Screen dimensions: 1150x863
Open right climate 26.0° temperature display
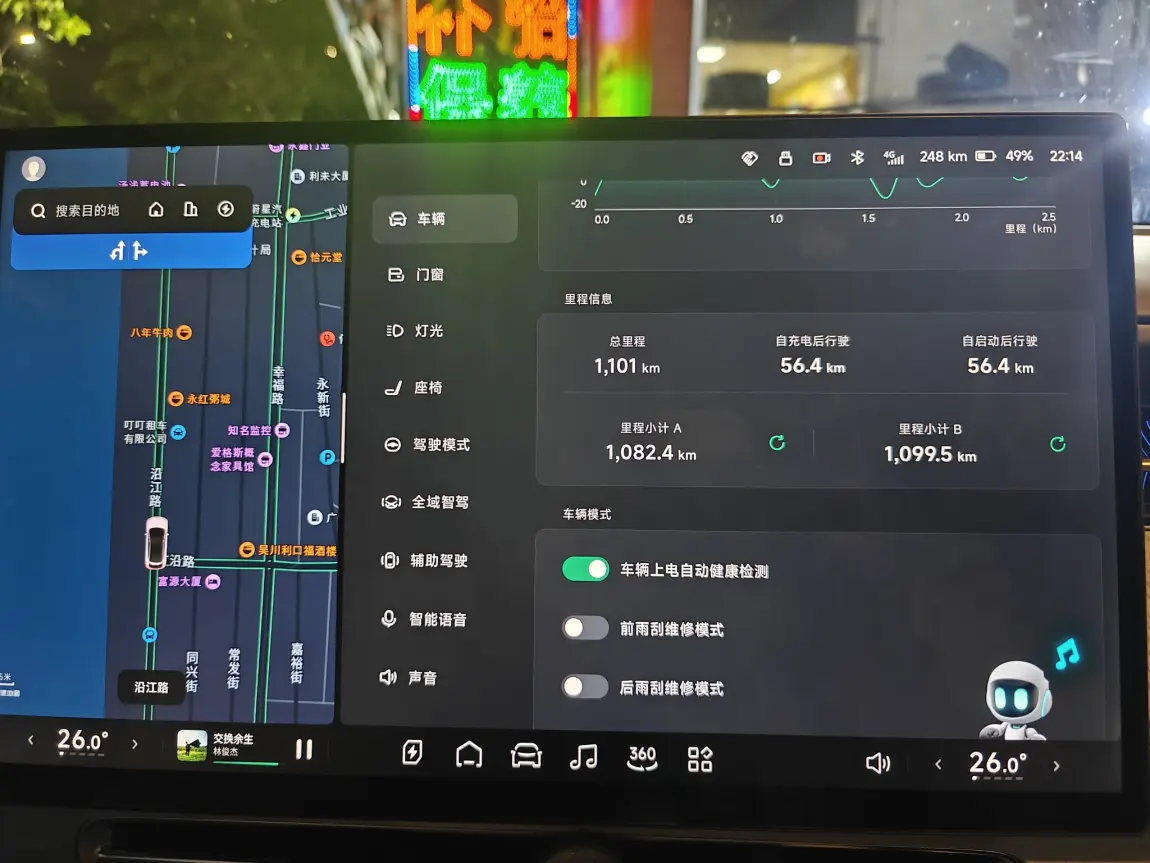[996, 763]
